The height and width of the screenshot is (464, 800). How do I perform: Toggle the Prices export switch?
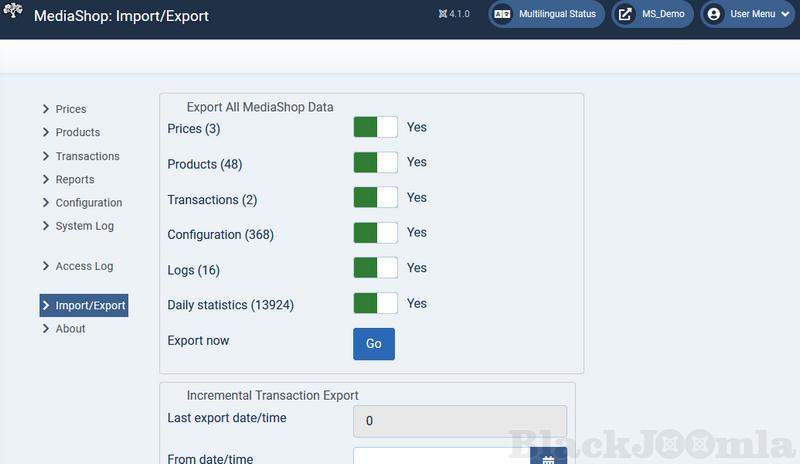(x=375, y=127)
